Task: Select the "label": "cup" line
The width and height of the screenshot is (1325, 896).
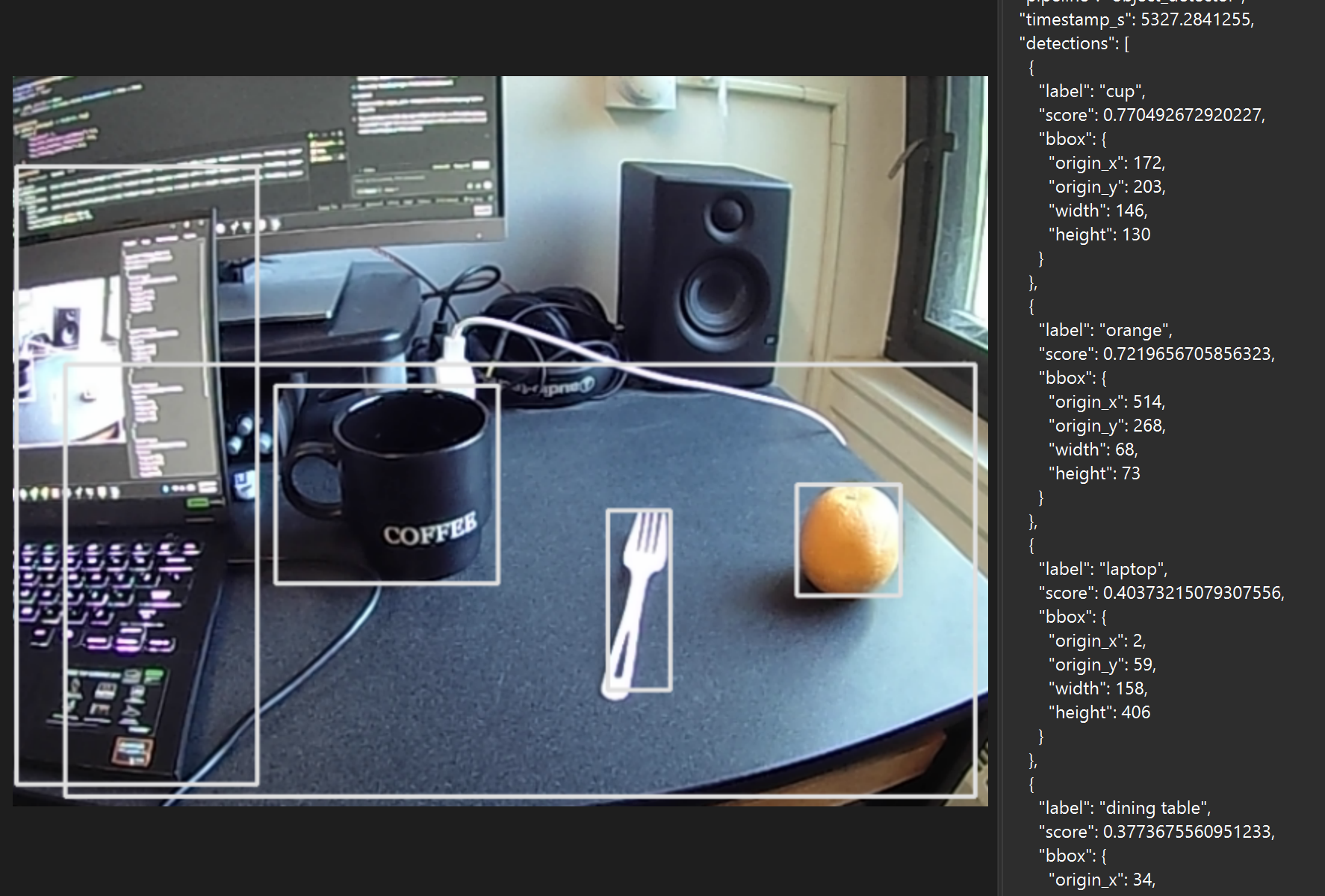Action: [x=1091, y=91]
